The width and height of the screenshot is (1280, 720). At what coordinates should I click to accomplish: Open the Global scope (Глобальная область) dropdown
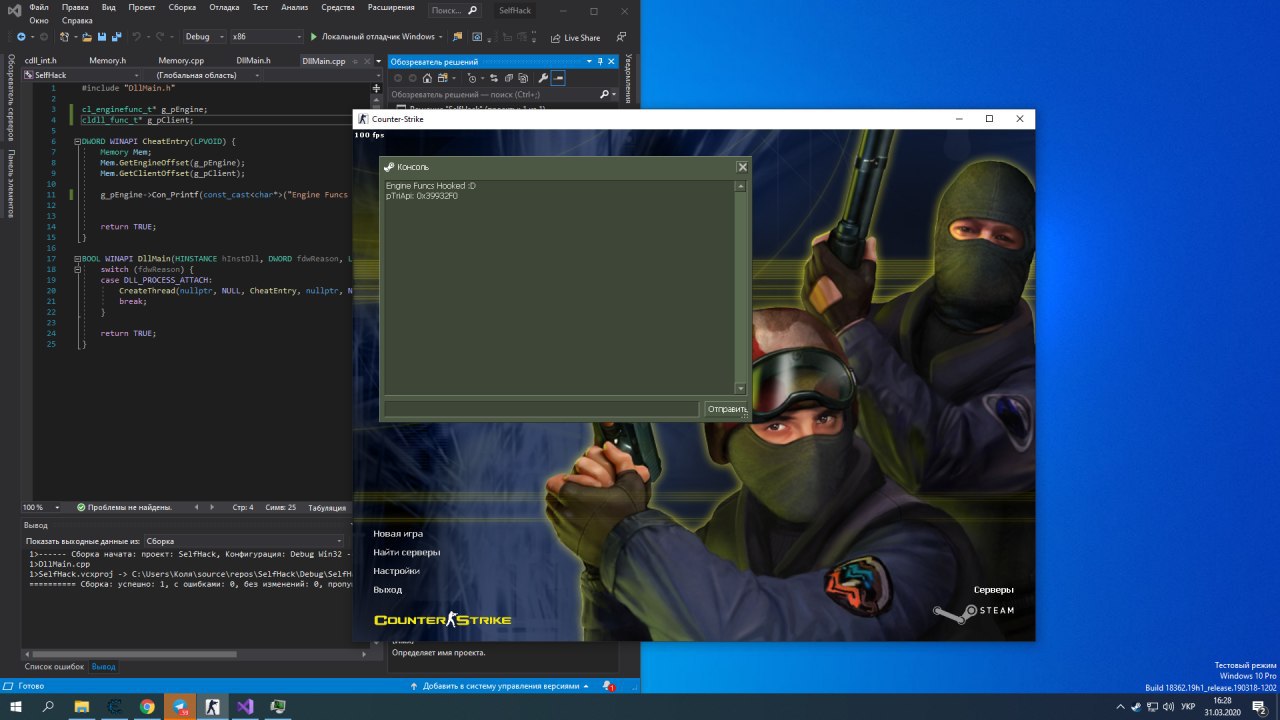tap(202, 75)
